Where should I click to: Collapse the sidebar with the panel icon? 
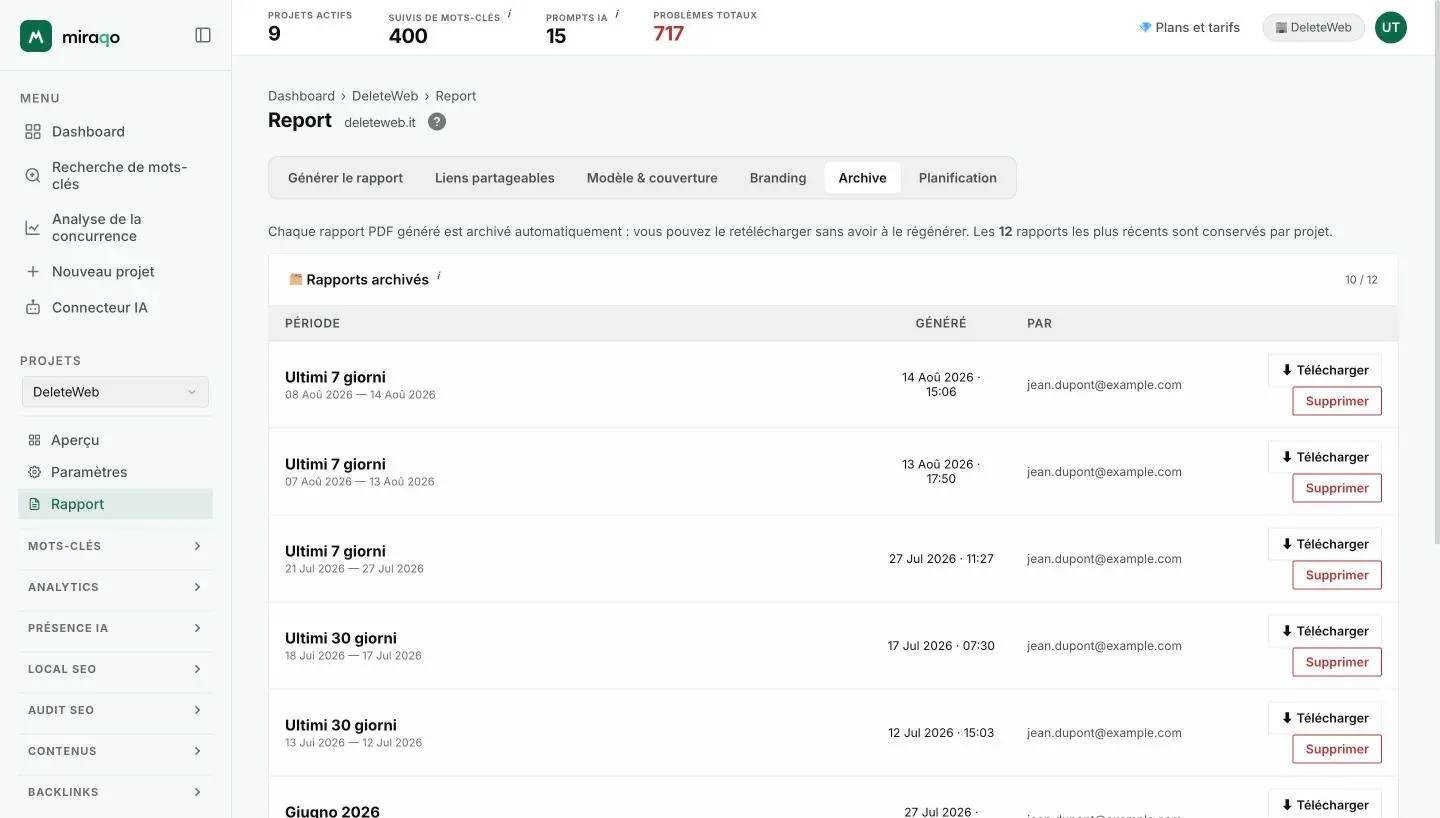click(x=203, y=35)
